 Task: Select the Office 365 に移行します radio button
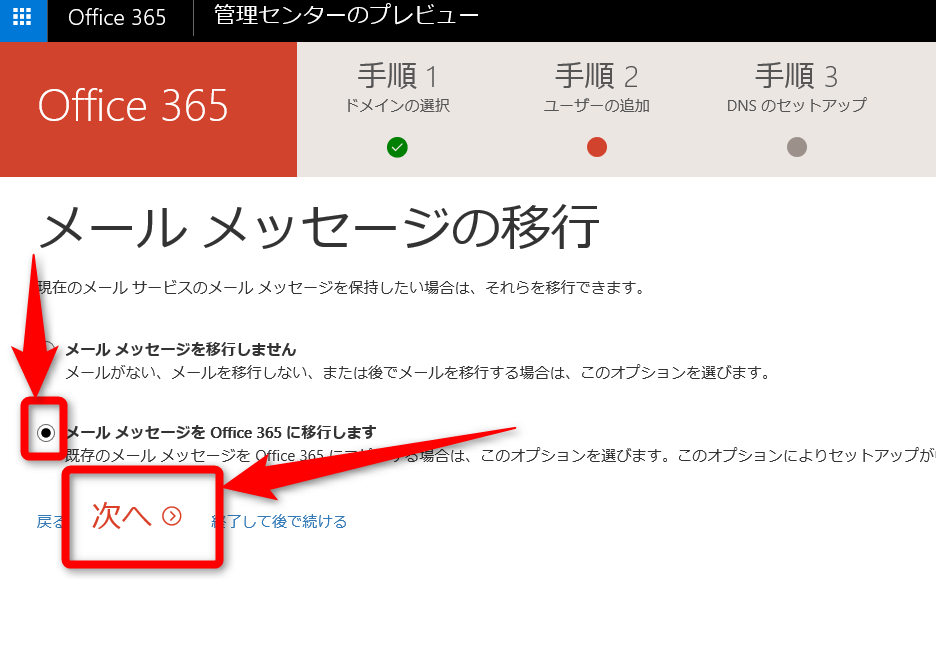point(46,433)
